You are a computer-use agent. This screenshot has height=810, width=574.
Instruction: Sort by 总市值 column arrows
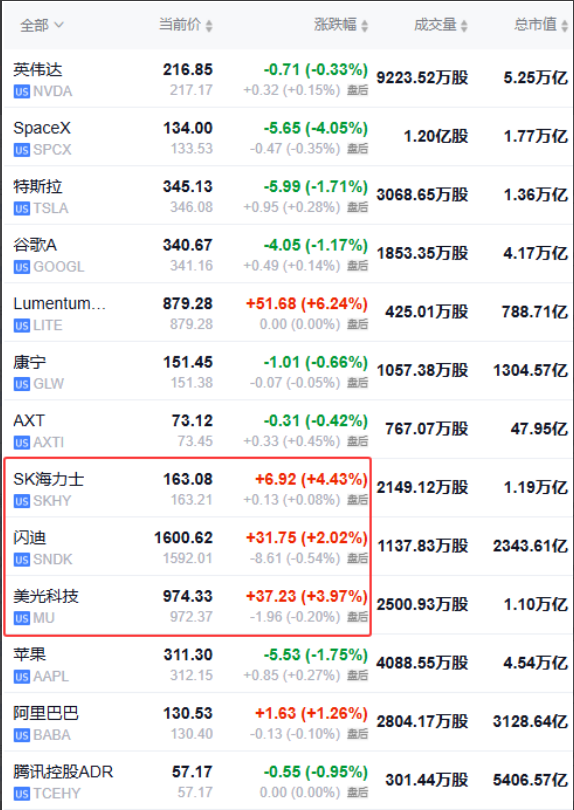pos(564,26)
